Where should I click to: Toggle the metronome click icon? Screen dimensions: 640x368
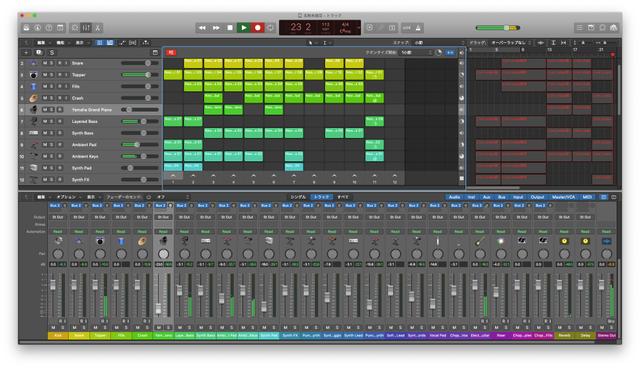pyautogui.click(x=418, y=28)
